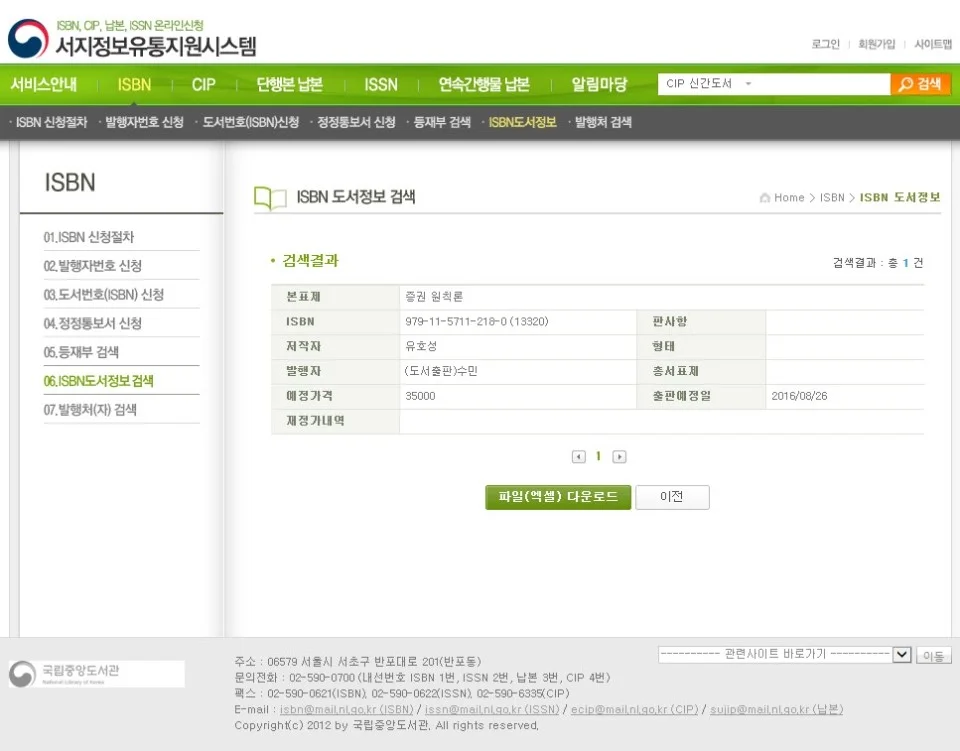Screen dimensions: 960x751
Task: Click the ISBN value 979-11-5711-218-0
Action: coord(476,322)
